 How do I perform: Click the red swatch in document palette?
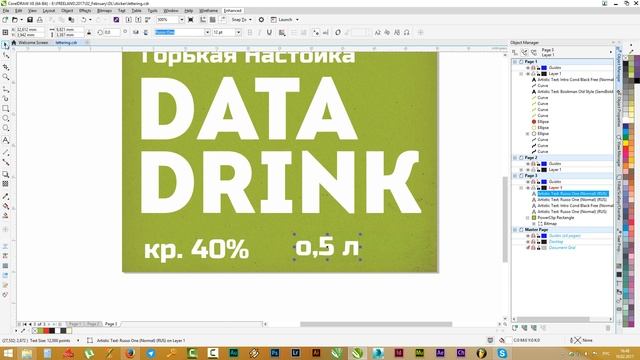point(46,331)
